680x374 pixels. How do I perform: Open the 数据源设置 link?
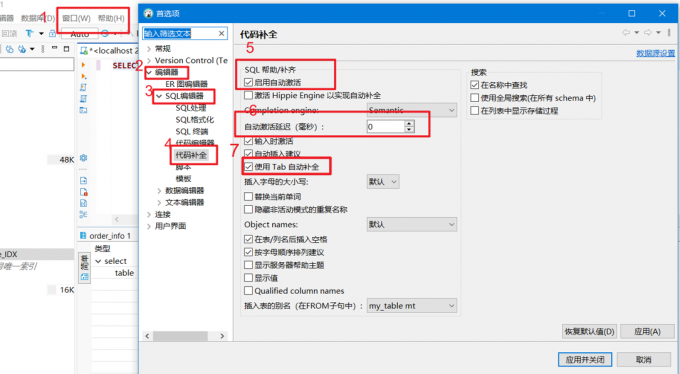655,53
